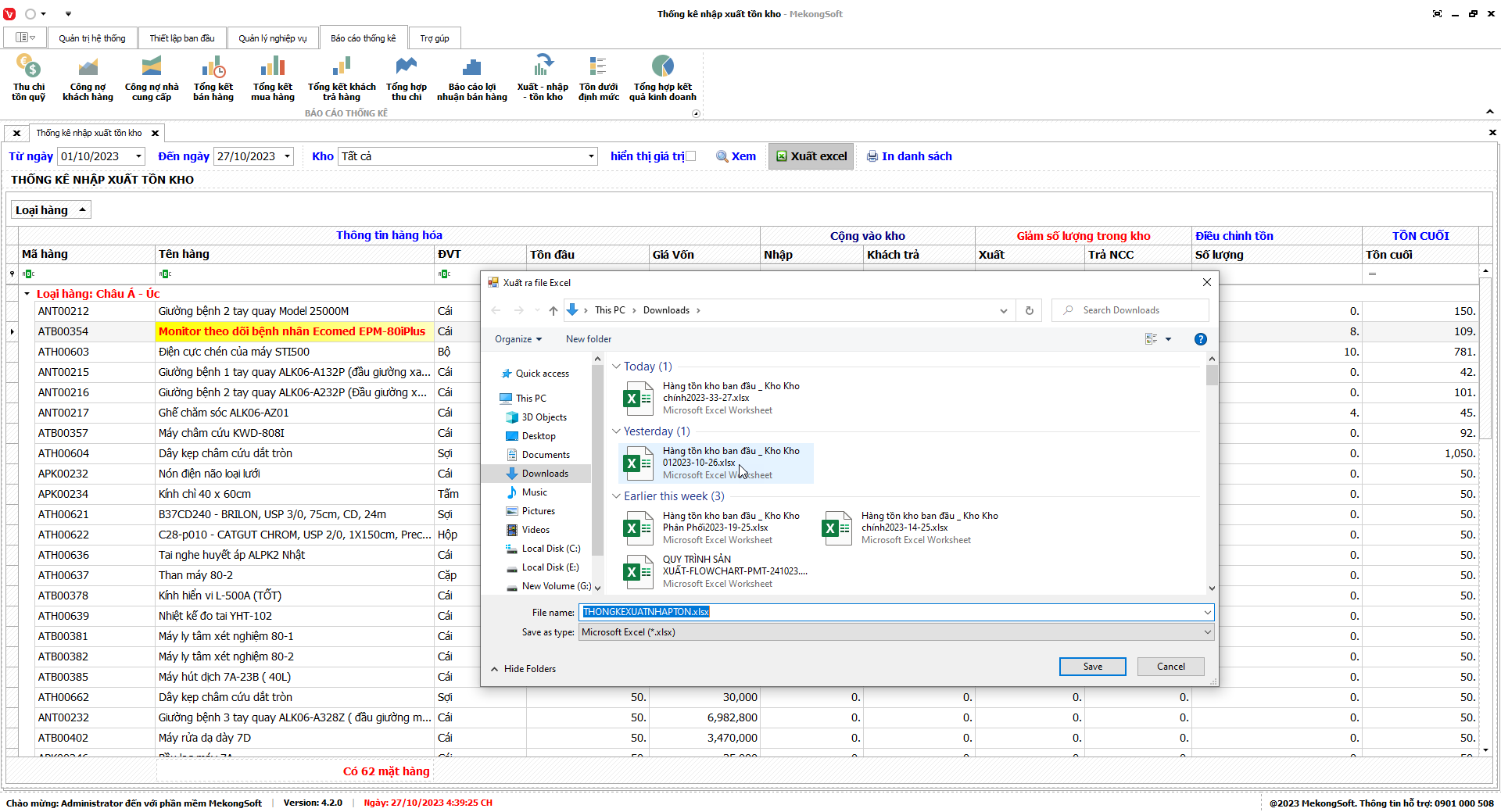Open the Thu chi tồn quỹ report

click(x=28, y=77)
